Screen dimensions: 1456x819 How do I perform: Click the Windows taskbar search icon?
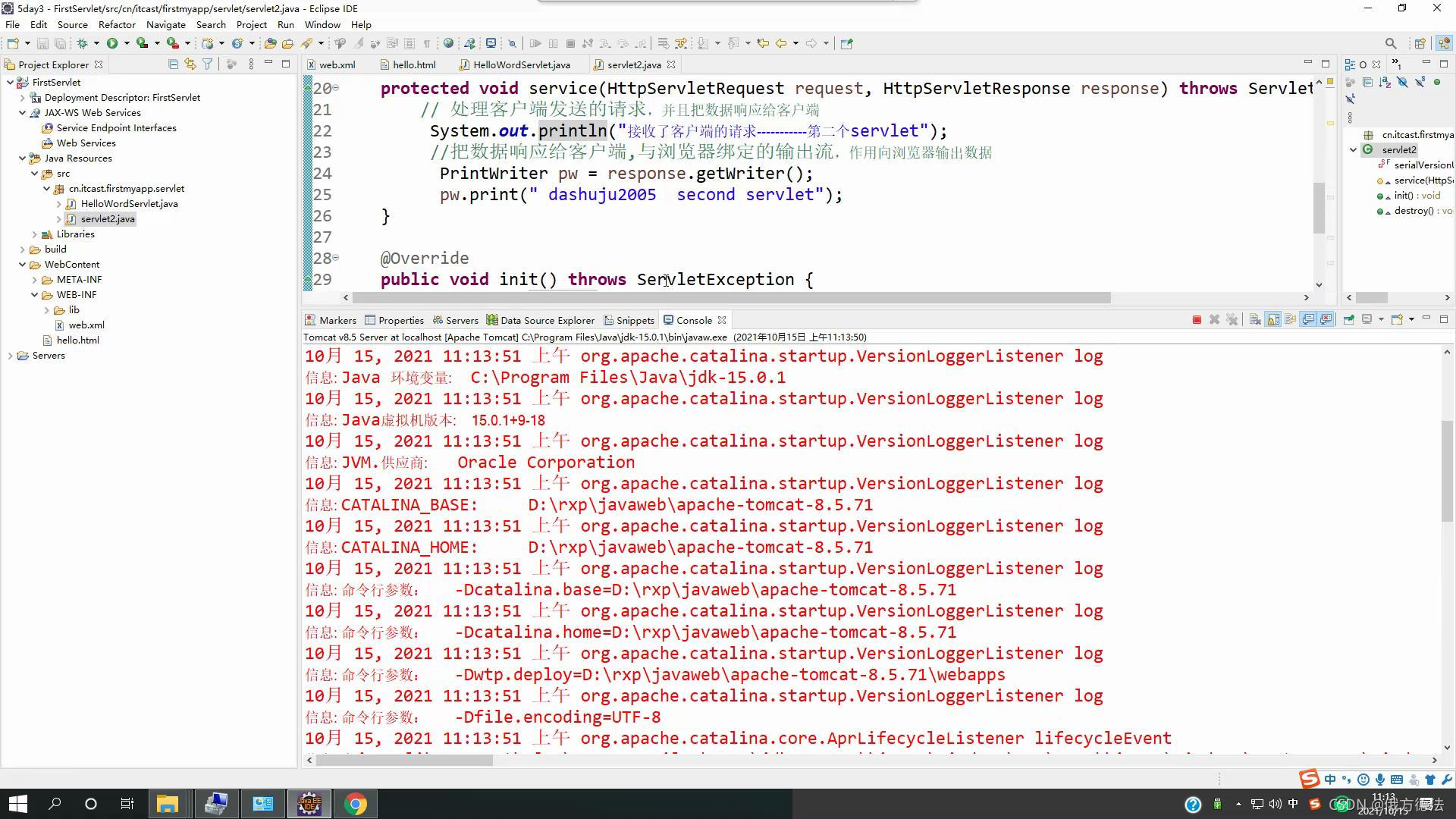pyautogui.click(x=55, y=804)
